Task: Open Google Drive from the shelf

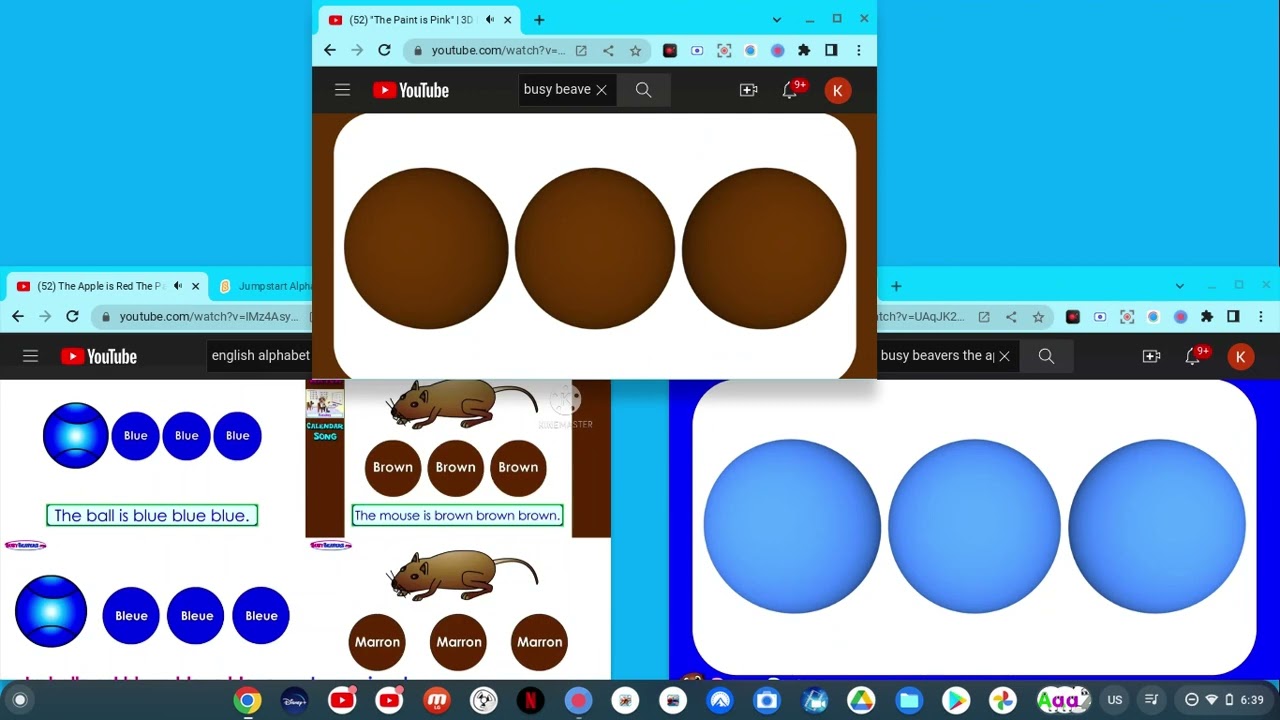Action: pyautogui.click(x=861, y=701)
